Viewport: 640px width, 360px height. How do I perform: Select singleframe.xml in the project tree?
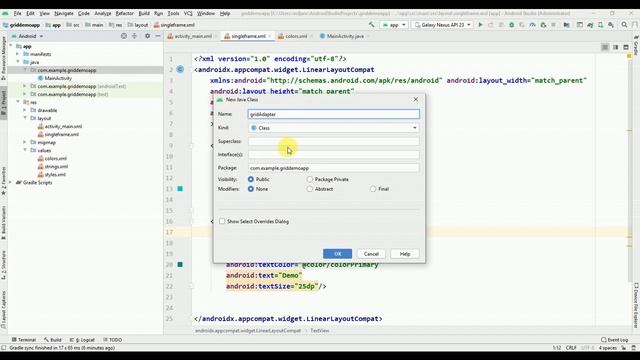pos(62,134)
